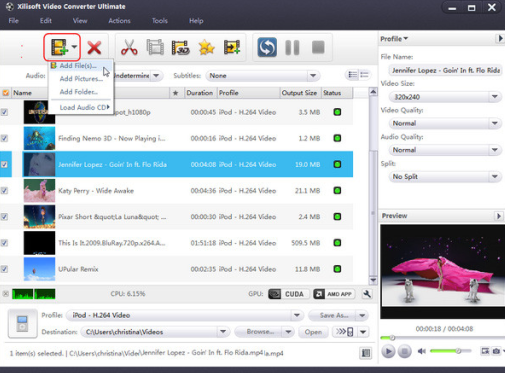The height and width of the screenshot is (373, 505).
Task: Open the wrench settings icon near GPU
Action: [x=367, y=294]
